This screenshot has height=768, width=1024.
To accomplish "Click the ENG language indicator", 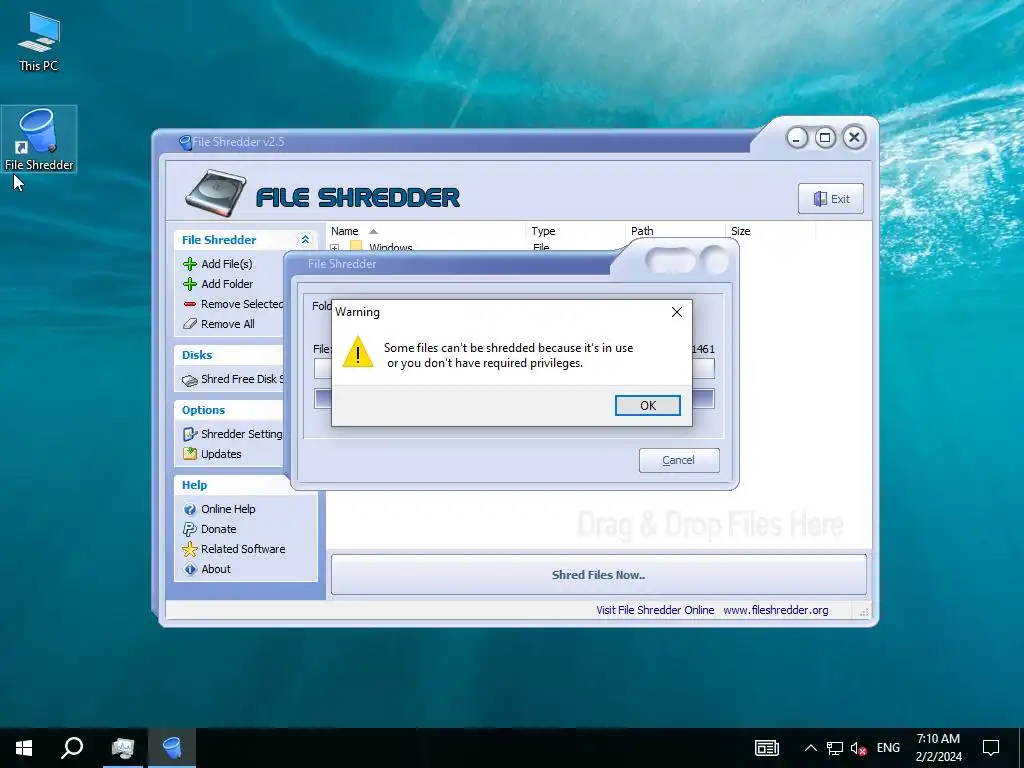I will tap(888, 748).
